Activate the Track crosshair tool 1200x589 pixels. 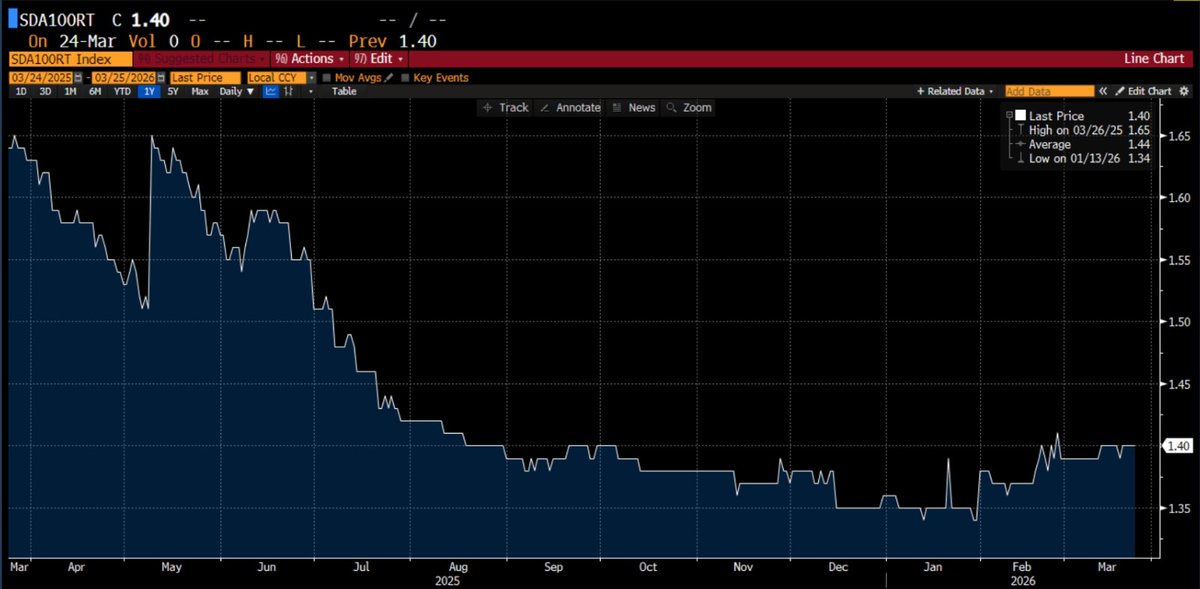point(506,107)
